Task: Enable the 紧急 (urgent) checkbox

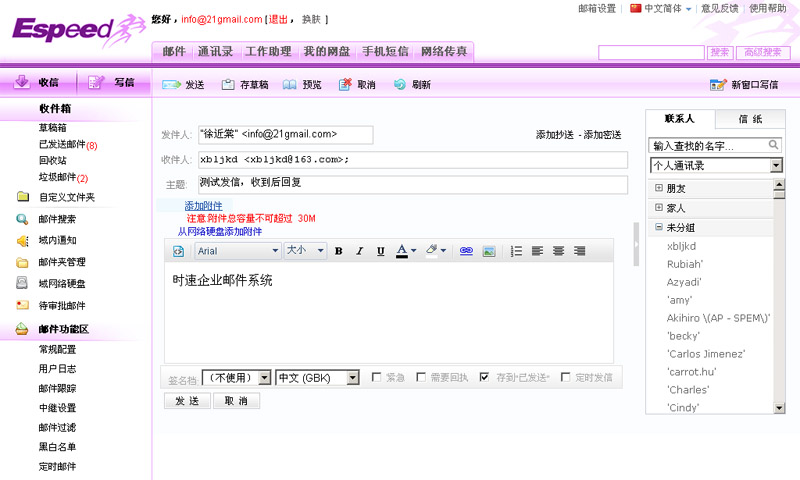Action: (x=377, y=377)
